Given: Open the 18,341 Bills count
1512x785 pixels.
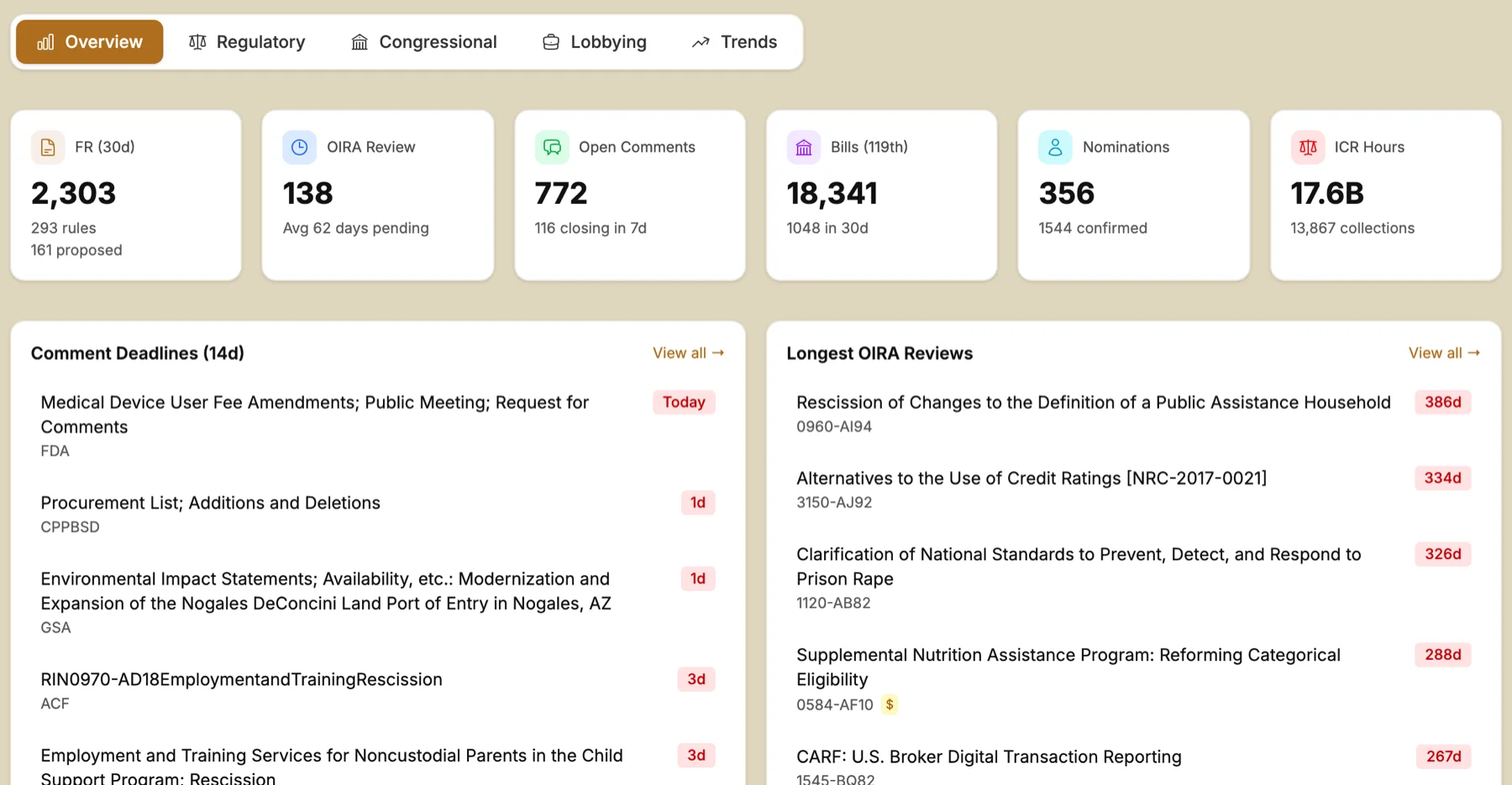Looking at the screenshot, I should (832, 194).
